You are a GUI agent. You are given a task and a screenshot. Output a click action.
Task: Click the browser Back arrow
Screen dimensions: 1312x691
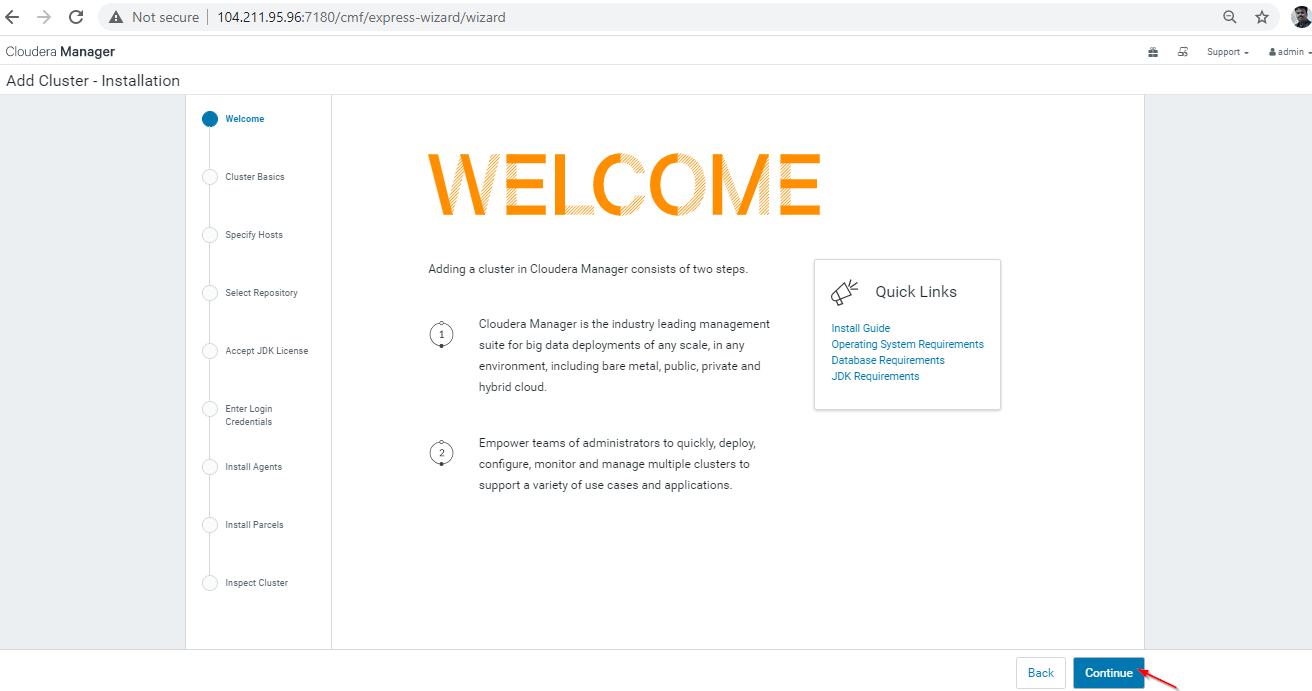pyautogui.click(x=12, y=17)
